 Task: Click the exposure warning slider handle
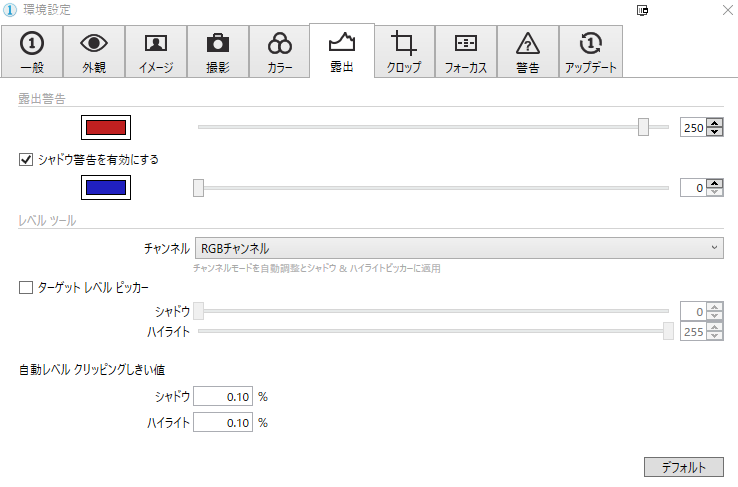tap(644, 127)
